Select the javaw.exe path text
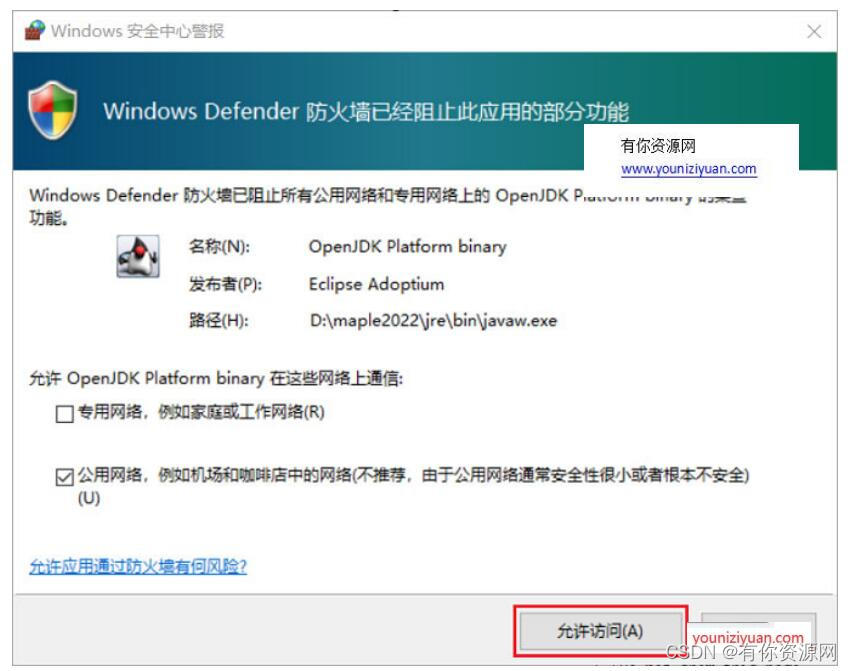Screen dimensions: 851x671 click(434, 320)
